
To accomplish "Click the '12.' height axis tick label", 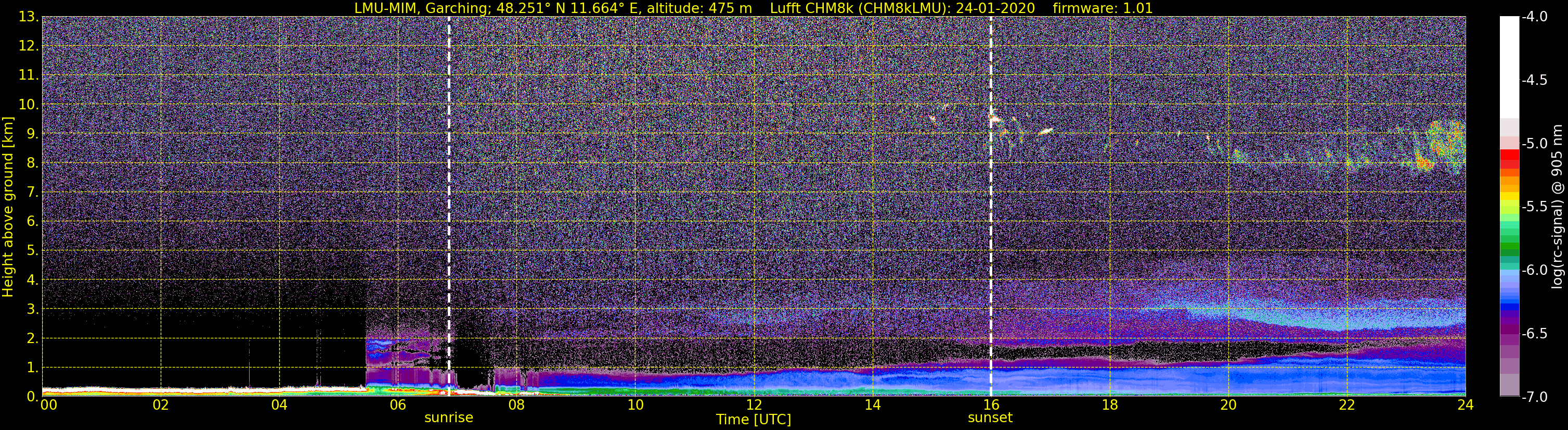I will [x=28, y=46].
